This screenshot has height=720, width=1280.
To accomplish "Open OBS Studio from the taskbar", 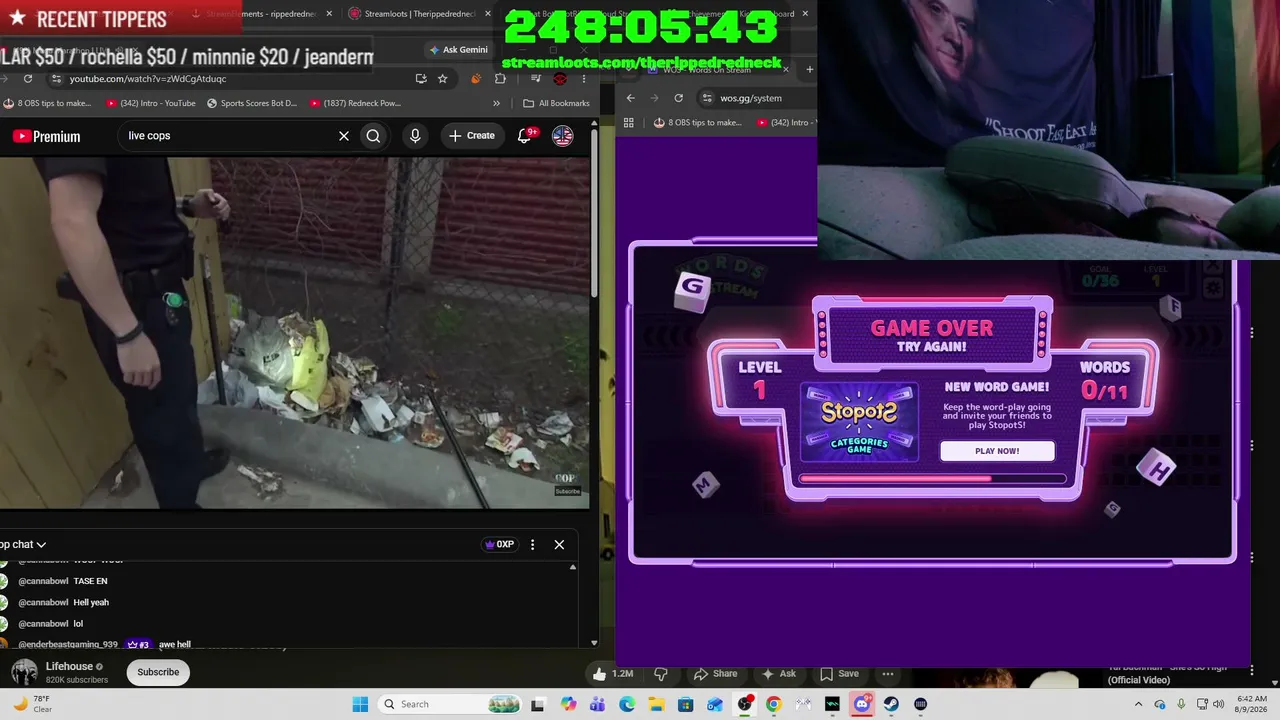I will click(x=744, y=704).
